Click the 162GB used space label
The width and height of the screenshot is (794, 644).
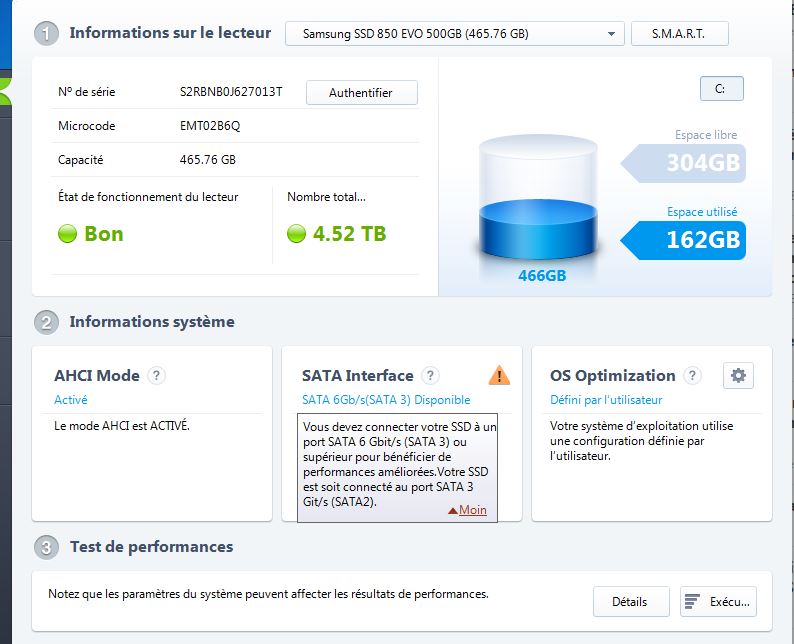[684, 240]
